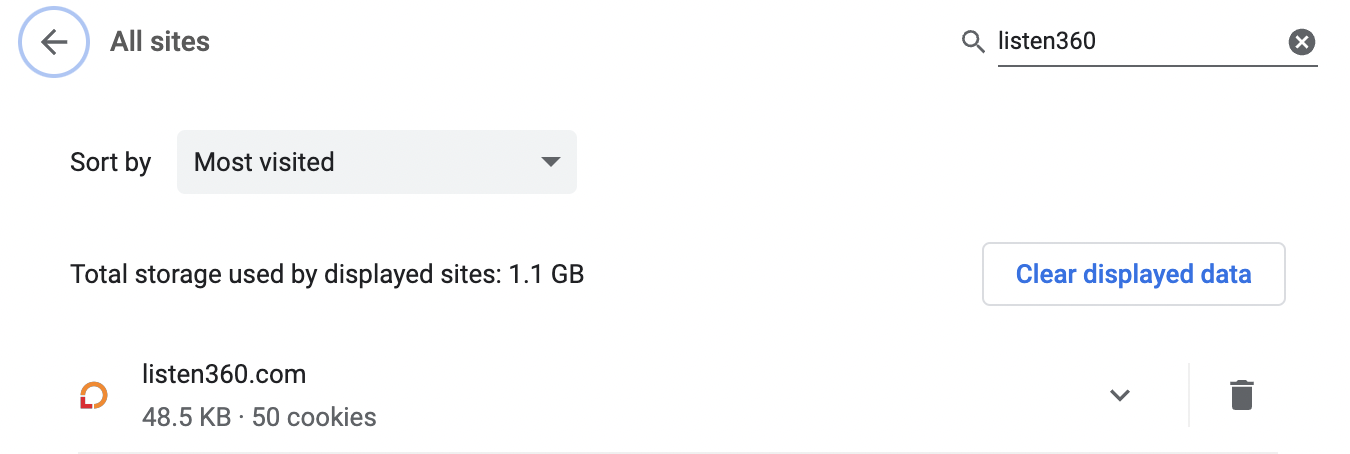
Task: Delete listen360.com data via trash icon
Action: point(1241,395)
